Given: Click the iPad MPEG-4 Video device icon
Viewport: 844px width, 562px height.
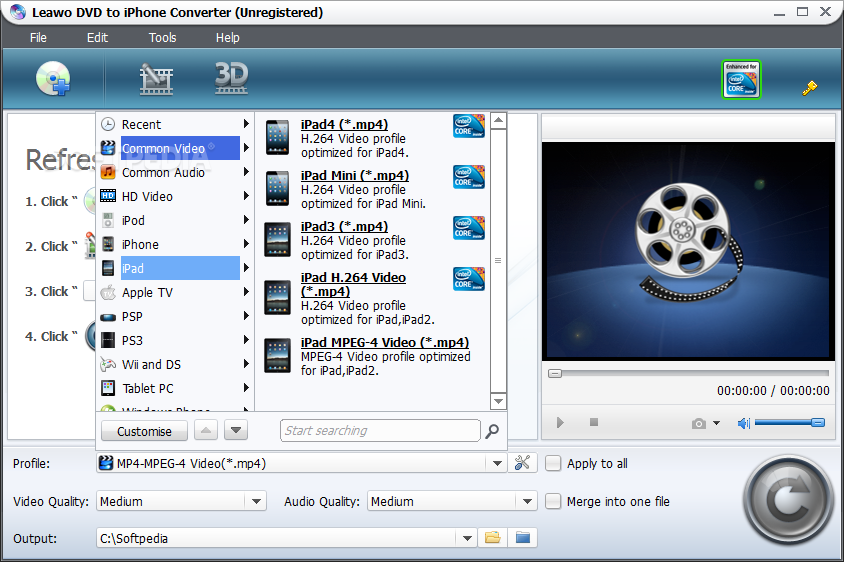Looking at the screenshot, I should coord(277,355).
